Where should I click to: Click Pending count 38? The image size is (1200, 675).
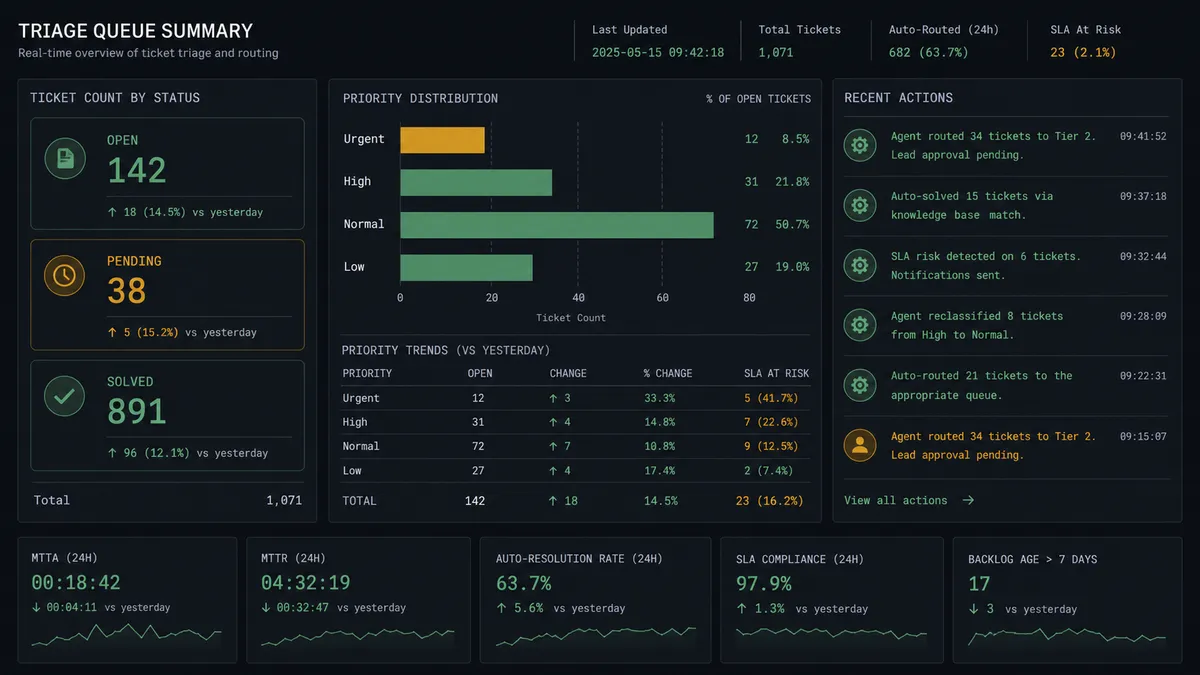click(127, 291)
